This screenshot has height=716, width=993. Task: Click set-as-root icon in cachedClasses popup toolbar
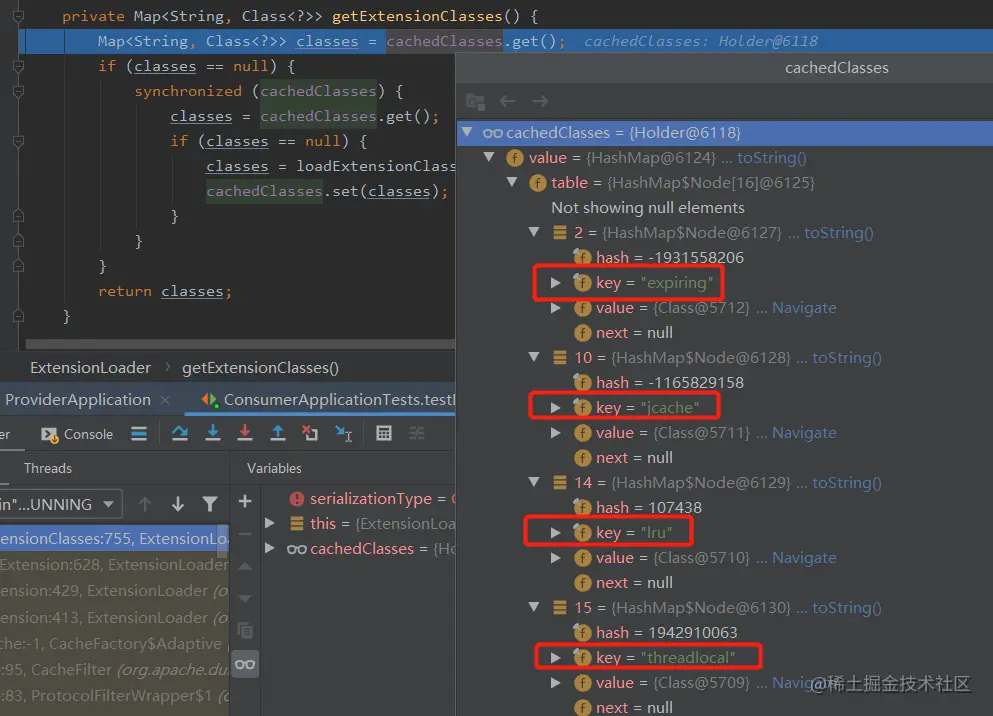476,101
